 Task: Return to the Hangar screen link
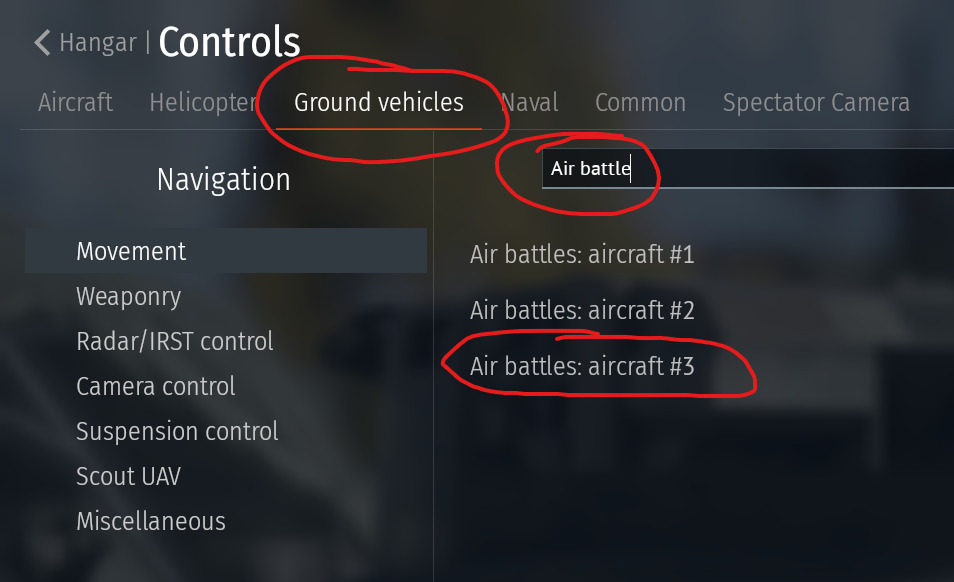pyautogui.click(x=98, y=43)
